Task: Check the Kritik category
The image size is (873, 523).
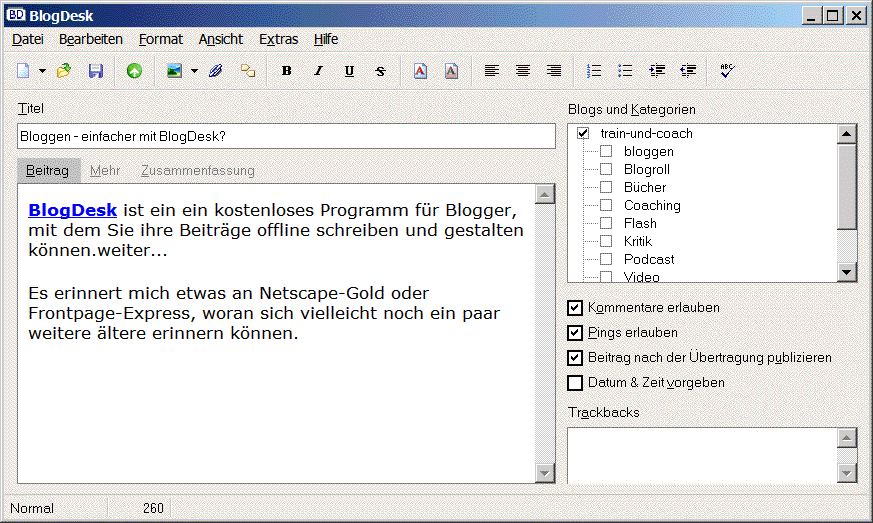Action: pos(606,241)
